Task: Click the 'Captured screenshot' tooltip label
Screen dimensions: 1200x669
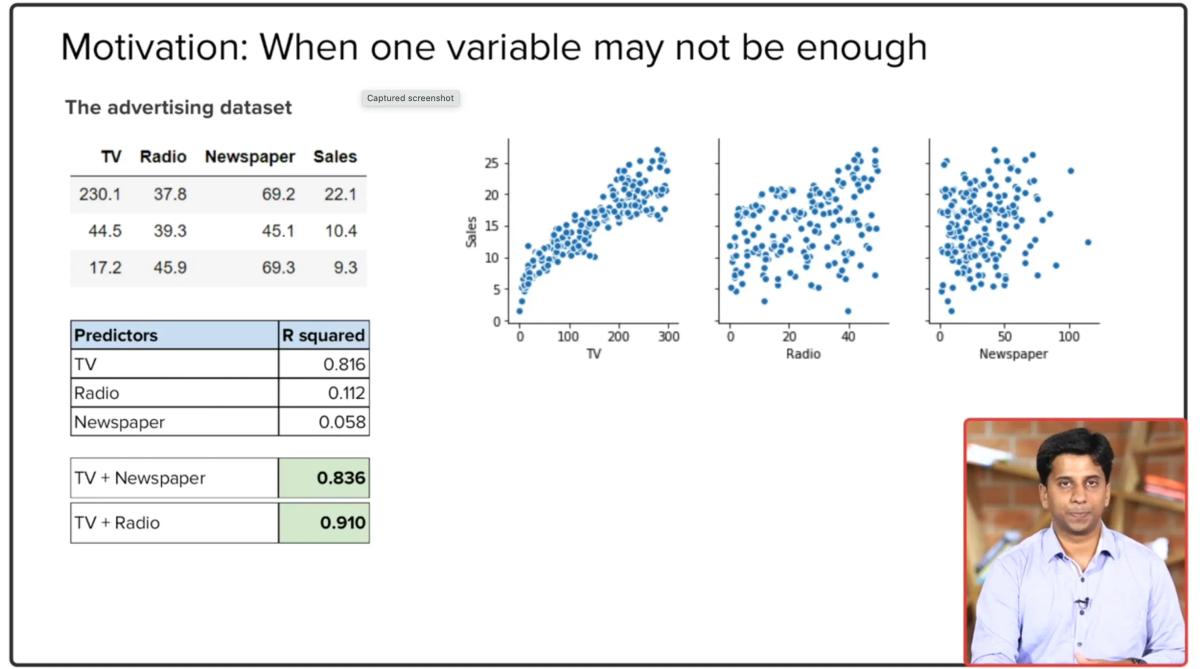Action: pyautogui.click(x=410, y=98)
